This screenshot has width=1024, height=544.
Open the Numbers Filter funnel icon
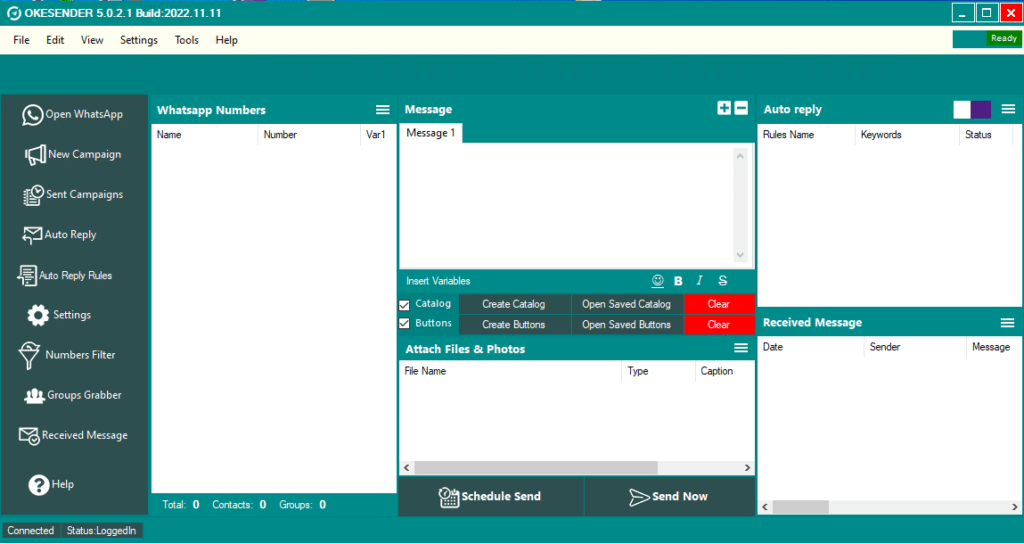[29, 355]
